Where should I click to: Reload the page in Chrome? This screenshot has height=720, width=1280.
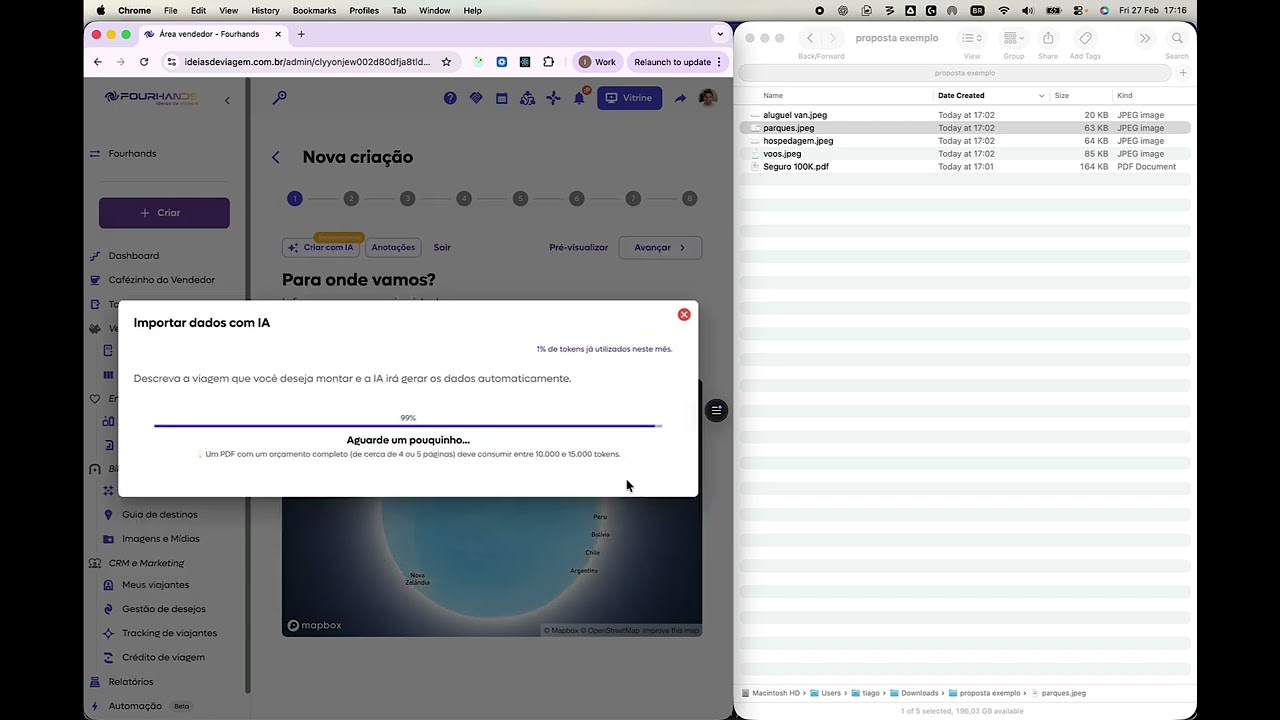pos(144,62)
